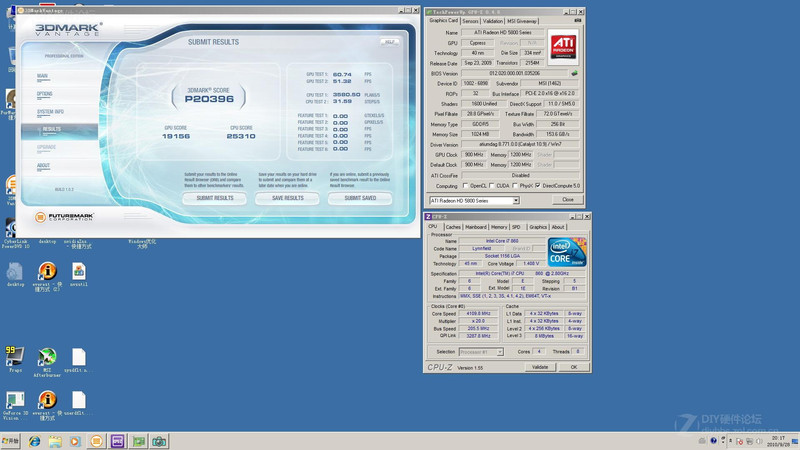Click the show desktop button beside clock
800x450 pixels.
tap(794, 441)
